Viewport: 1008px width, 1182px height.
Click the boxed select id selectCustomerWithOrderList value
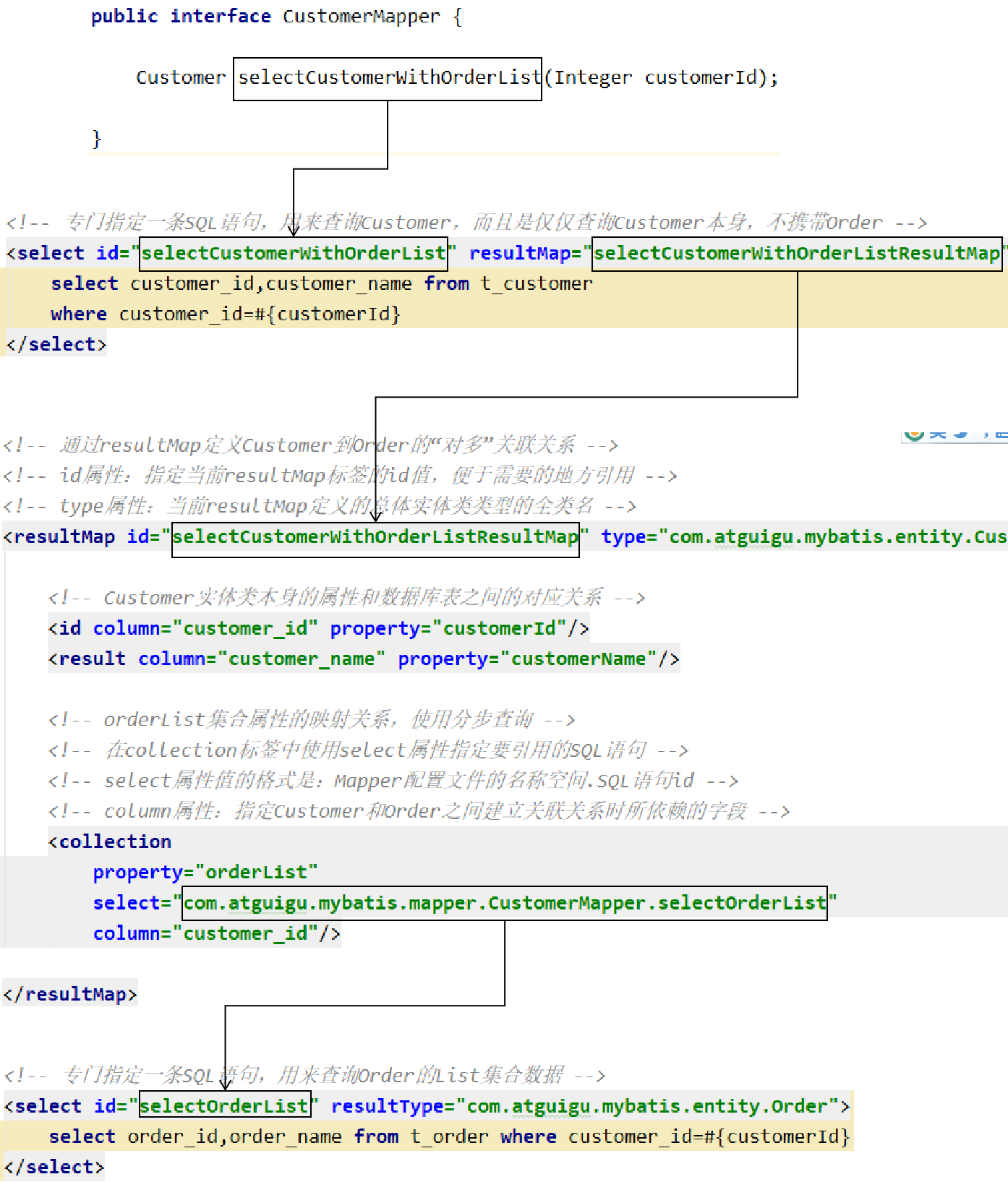(x=293, y=253)
